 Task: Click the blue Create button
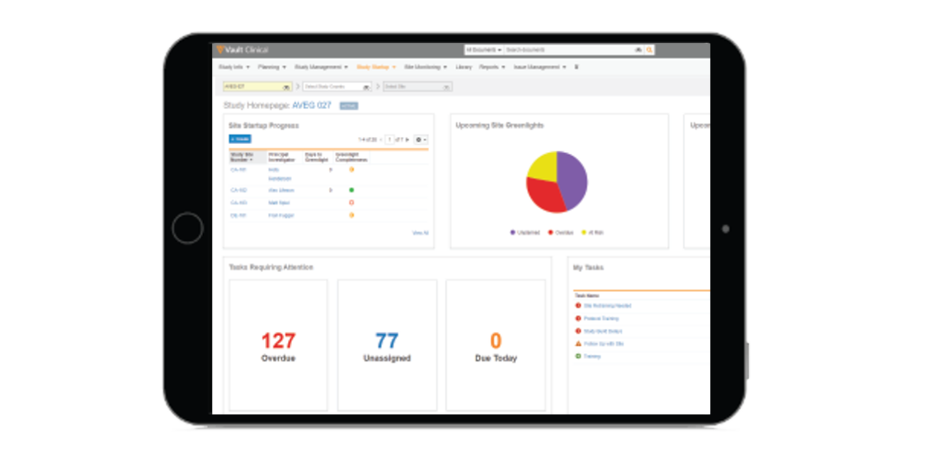pyautogui.click(x=240, y=139)
